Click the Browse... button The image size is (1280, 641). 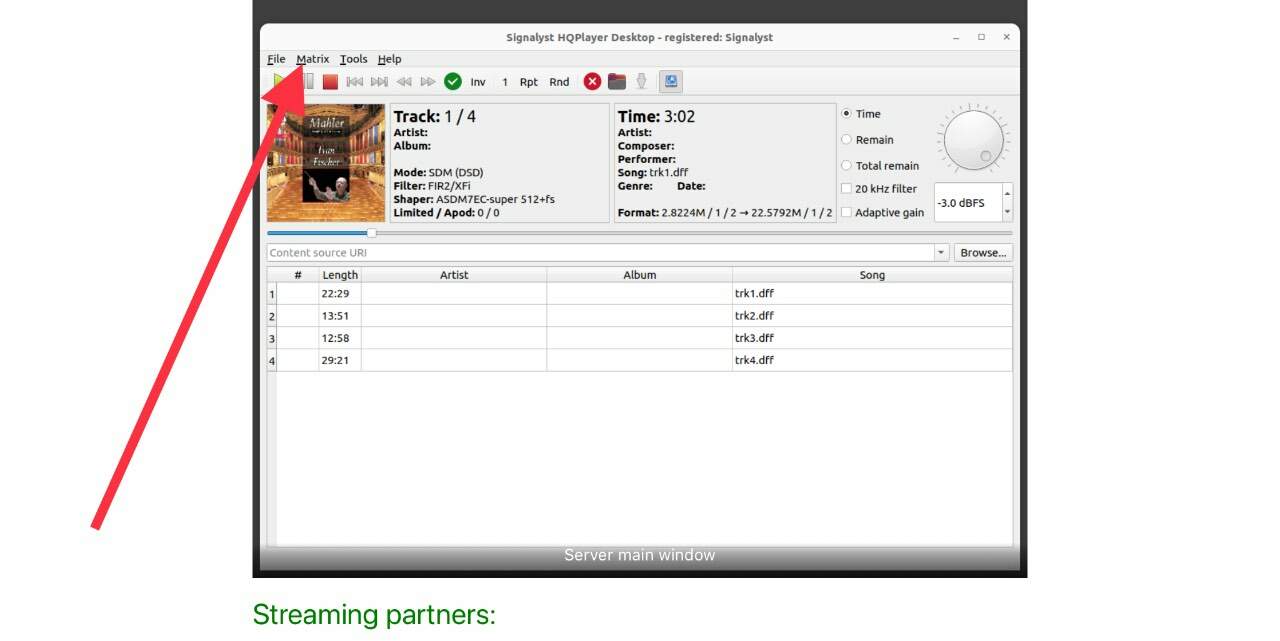(x=983, y=253)
